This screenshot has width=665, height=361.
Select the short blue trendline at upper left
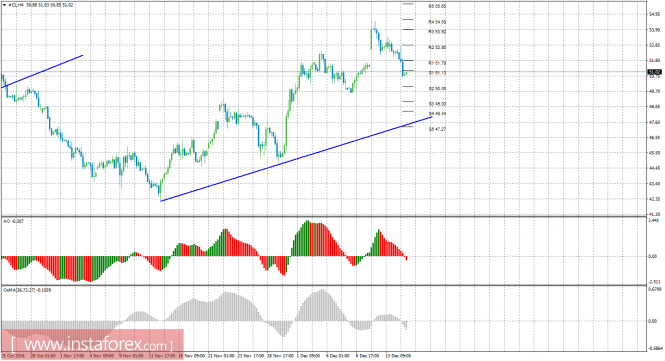tap(42, 71)
